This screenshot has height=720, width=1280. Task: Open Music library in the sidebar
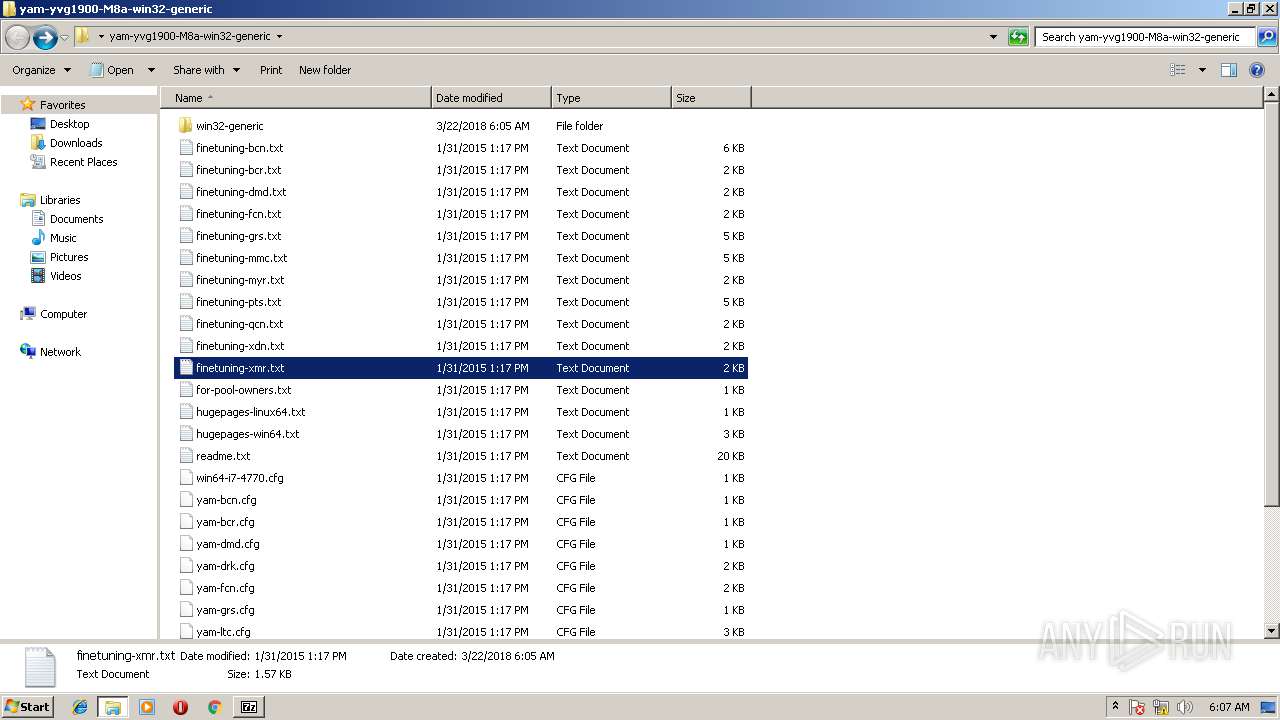tap(63, 238)
